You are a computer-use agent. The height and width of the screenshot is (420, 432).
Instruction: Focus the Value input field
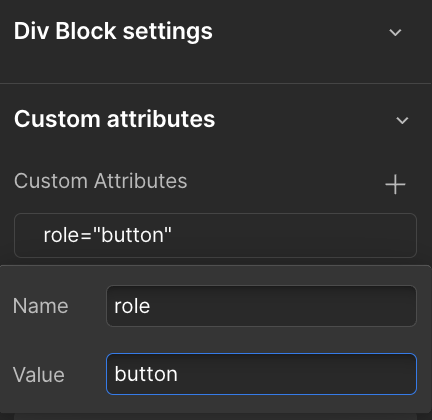(261, 374)
